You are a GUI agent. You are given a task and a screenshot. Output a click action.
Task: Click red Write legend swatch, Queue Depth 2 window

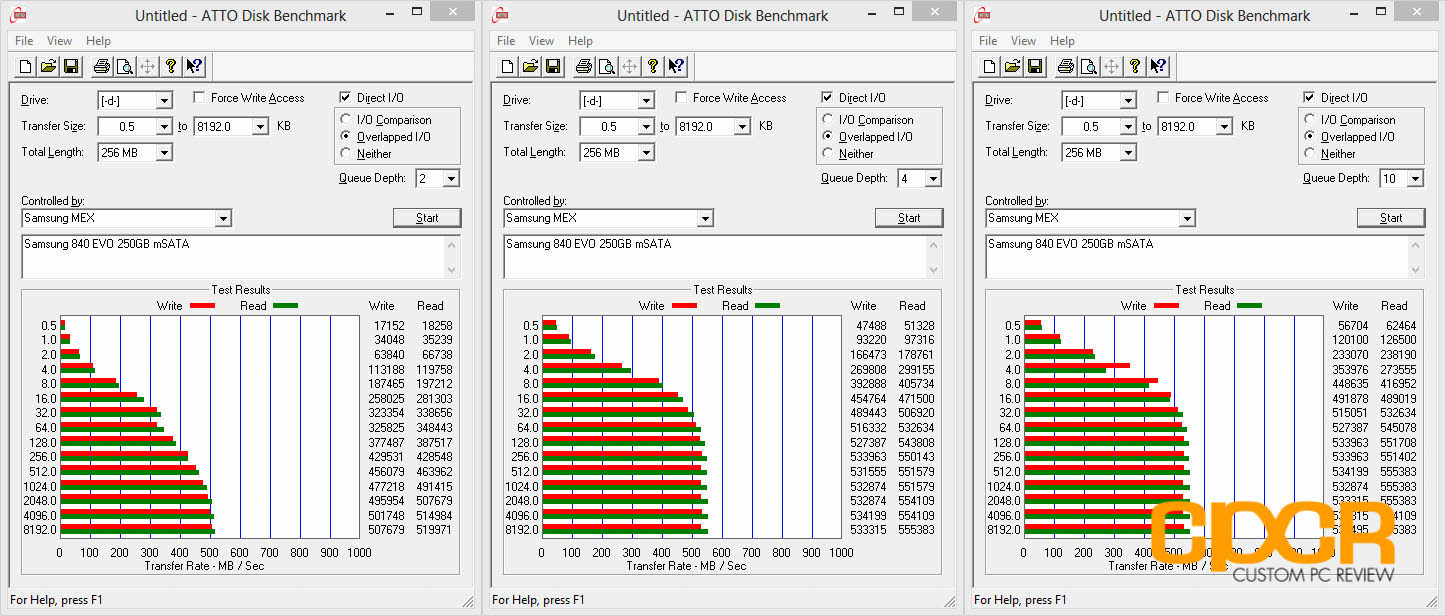201,306
